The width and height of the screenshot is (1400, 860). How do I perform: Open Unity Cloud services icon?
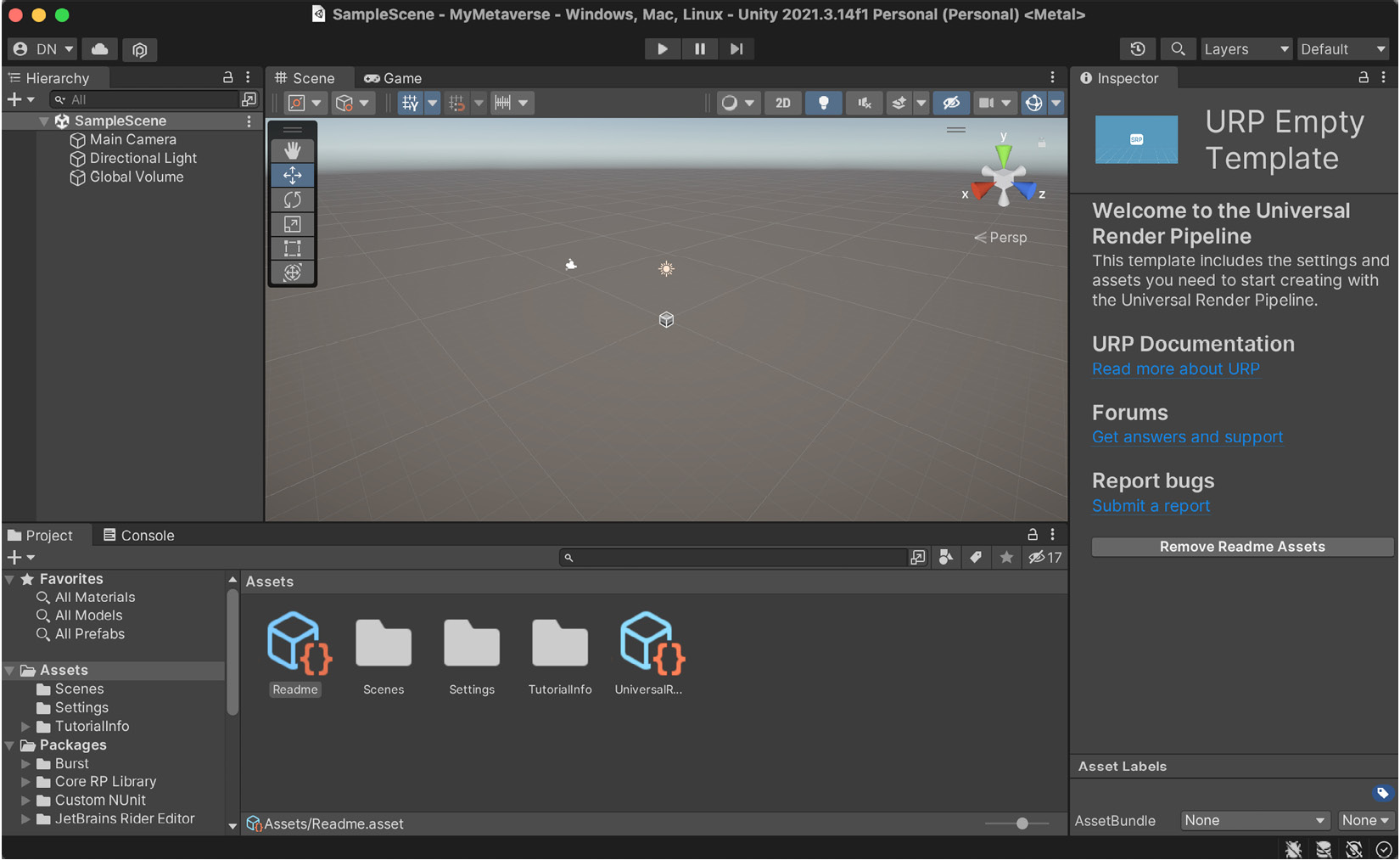click(x=100, y=49)
